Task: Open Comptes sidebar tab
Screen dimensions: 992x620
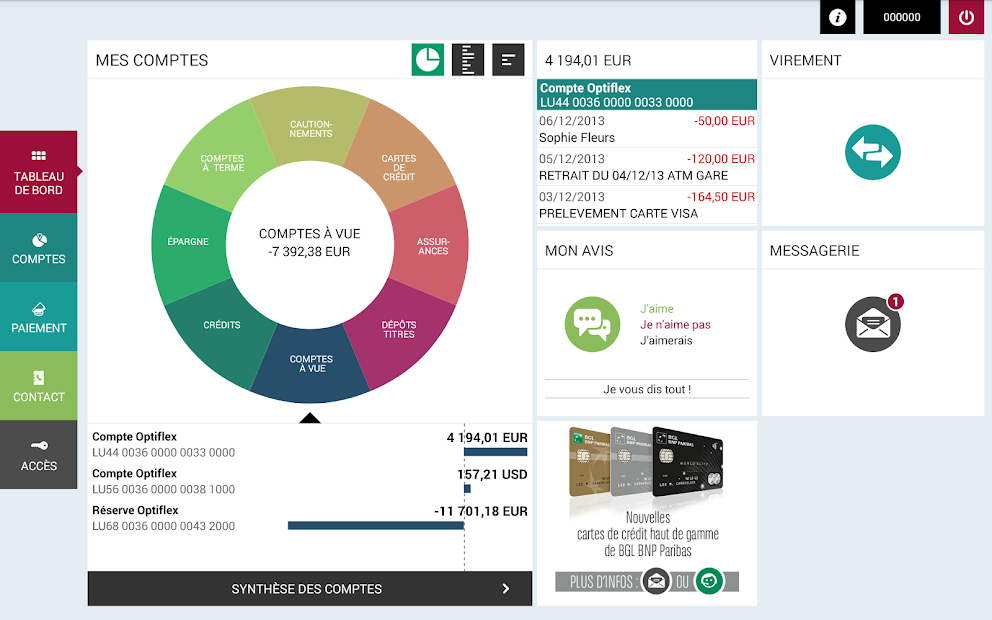Action: [39, 248]
